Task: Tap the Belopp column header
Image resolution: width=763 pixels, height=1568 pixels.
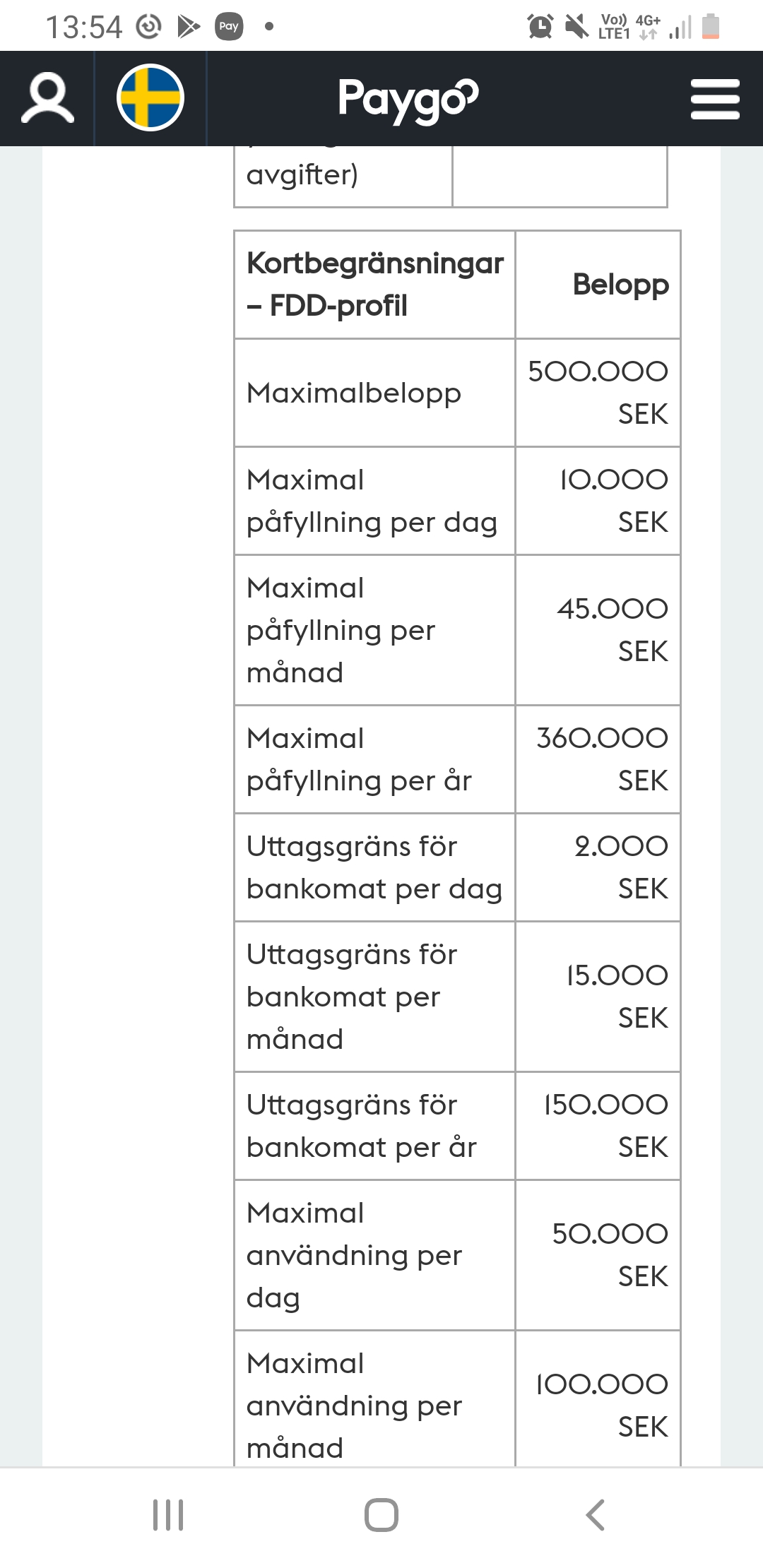Action: coord(620,285)
